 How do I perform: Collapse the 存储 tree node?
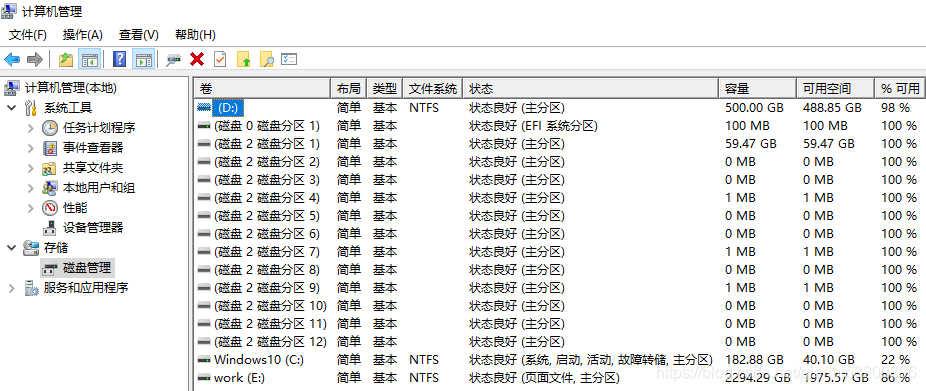(11, 247)
